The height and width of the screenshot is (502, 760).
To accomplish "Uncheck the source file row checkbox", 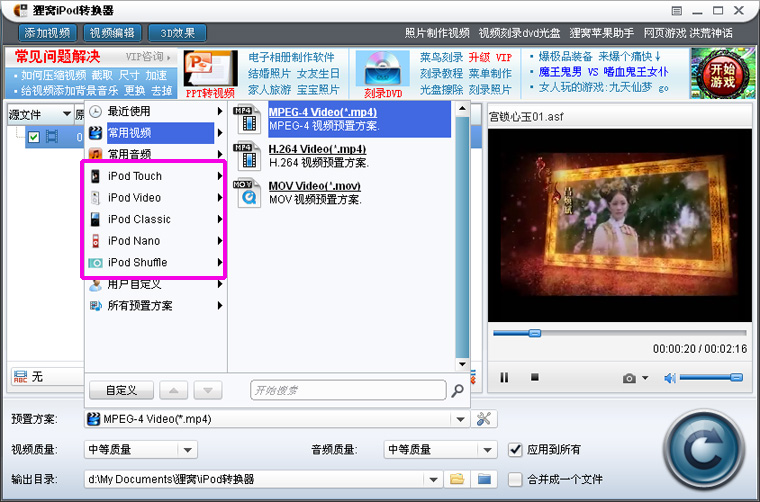I will [33, 137].
